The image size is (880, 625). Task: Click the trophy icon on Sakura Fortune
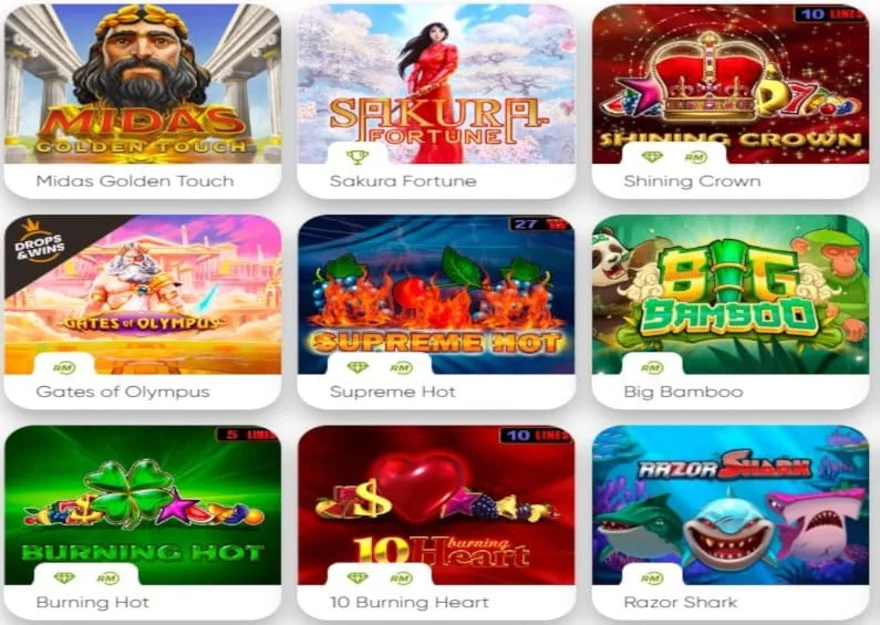pos(357,157)
